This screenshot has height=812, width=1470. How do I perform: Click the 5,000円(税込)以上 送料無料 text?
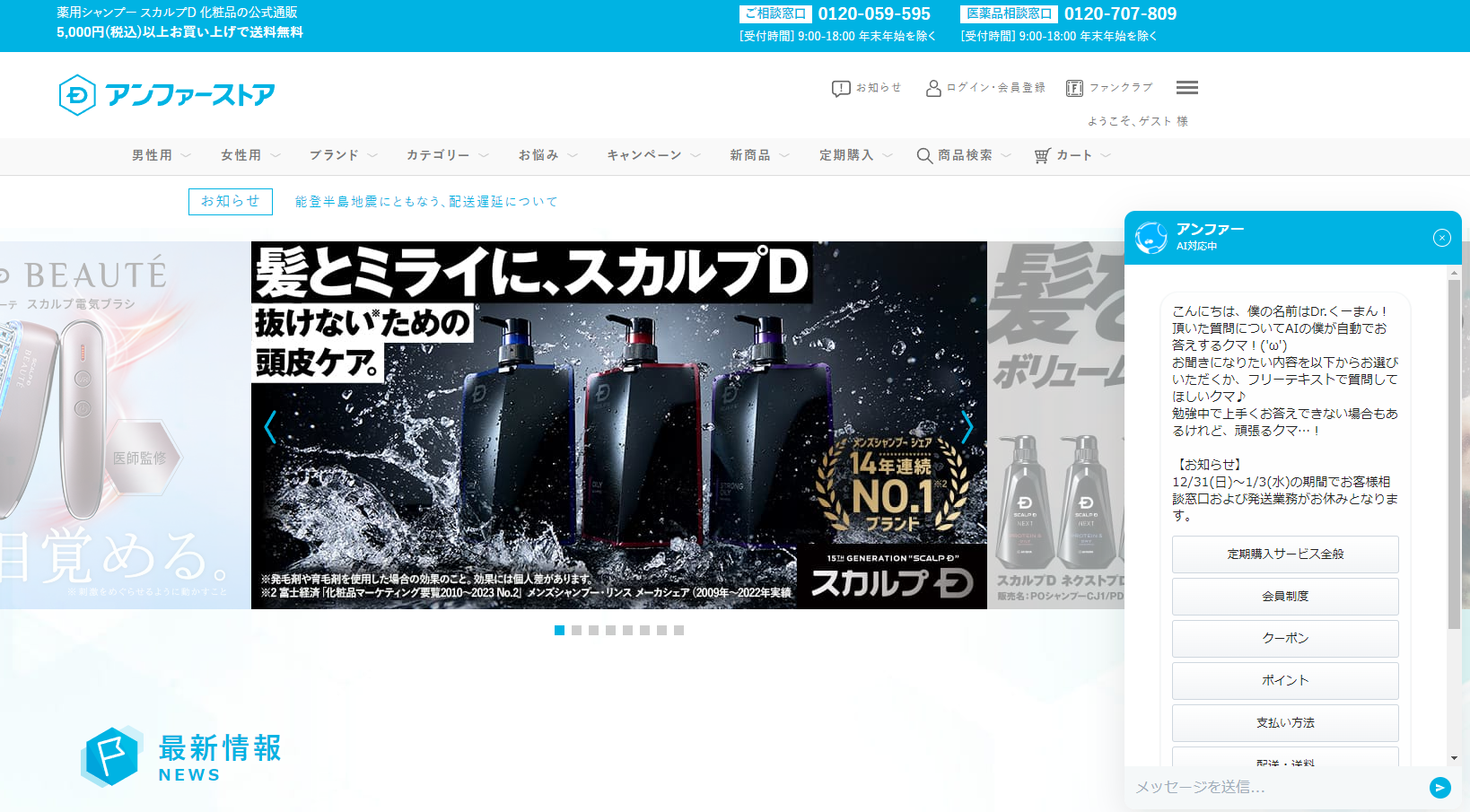179,32
